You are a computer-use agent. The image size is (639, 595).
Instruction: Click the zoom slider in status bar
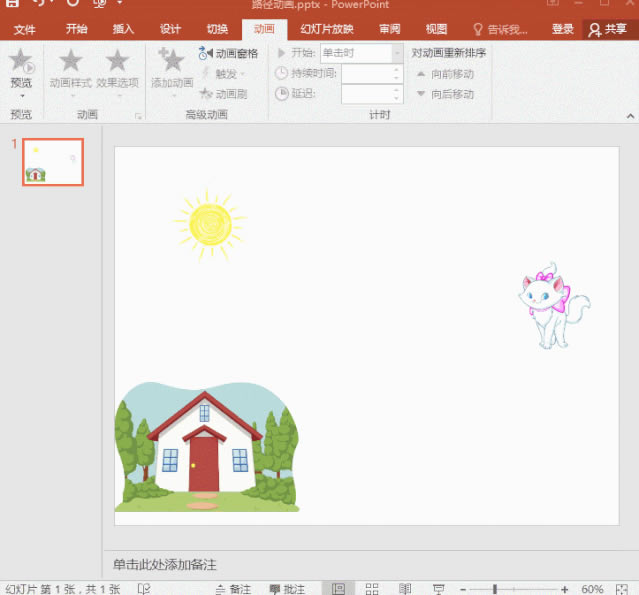pos(494,588)
